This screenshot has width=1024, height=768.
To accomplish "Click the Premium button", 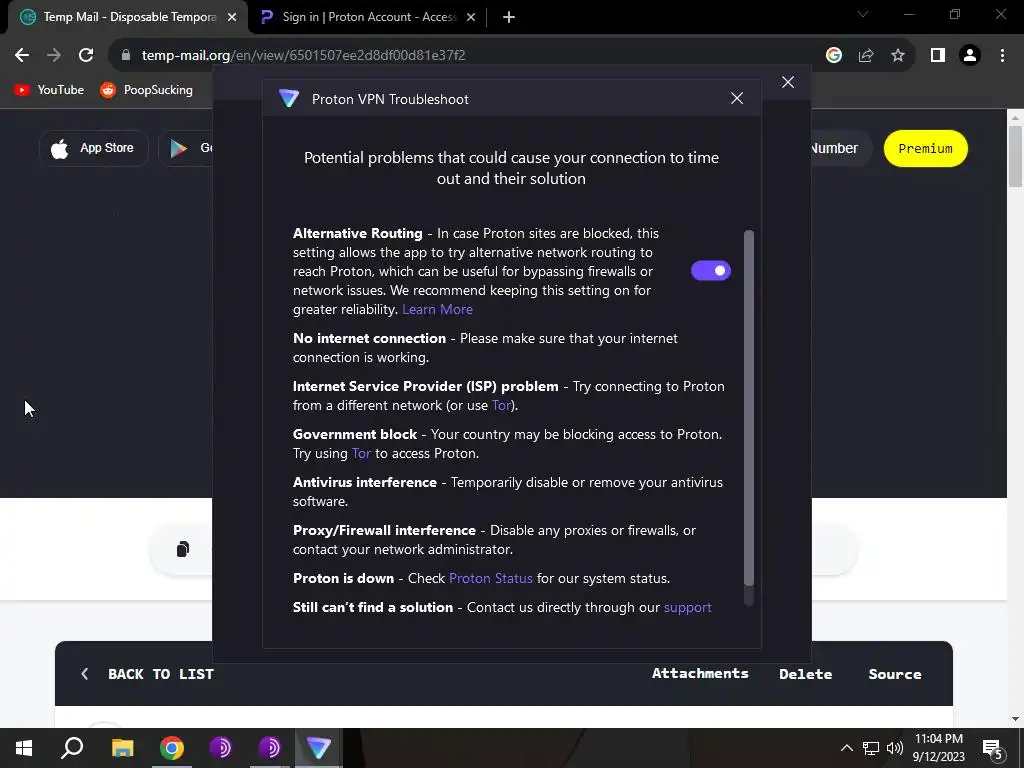I will [x=925, y=148].
